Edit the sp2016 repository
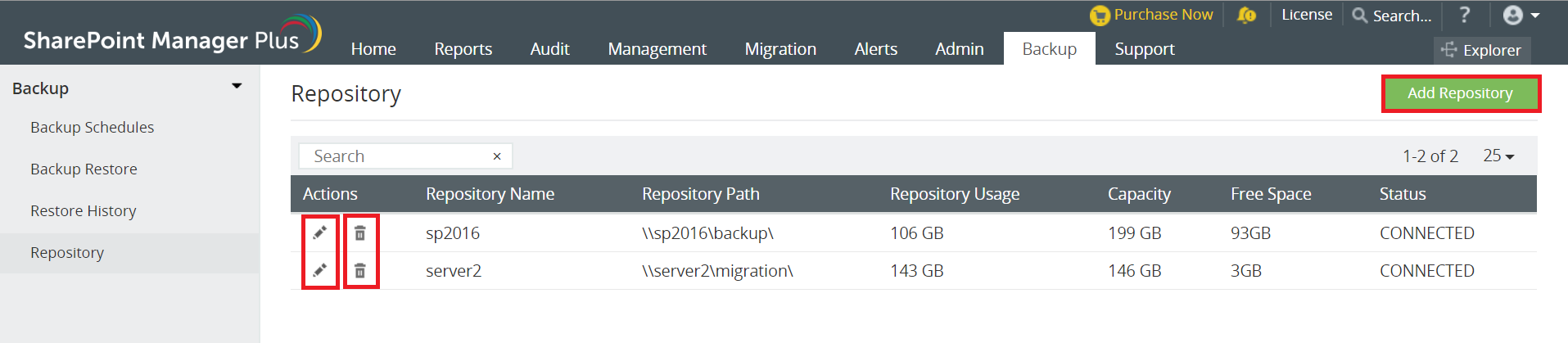This screenshot has height=343, width=1568. 320,233
